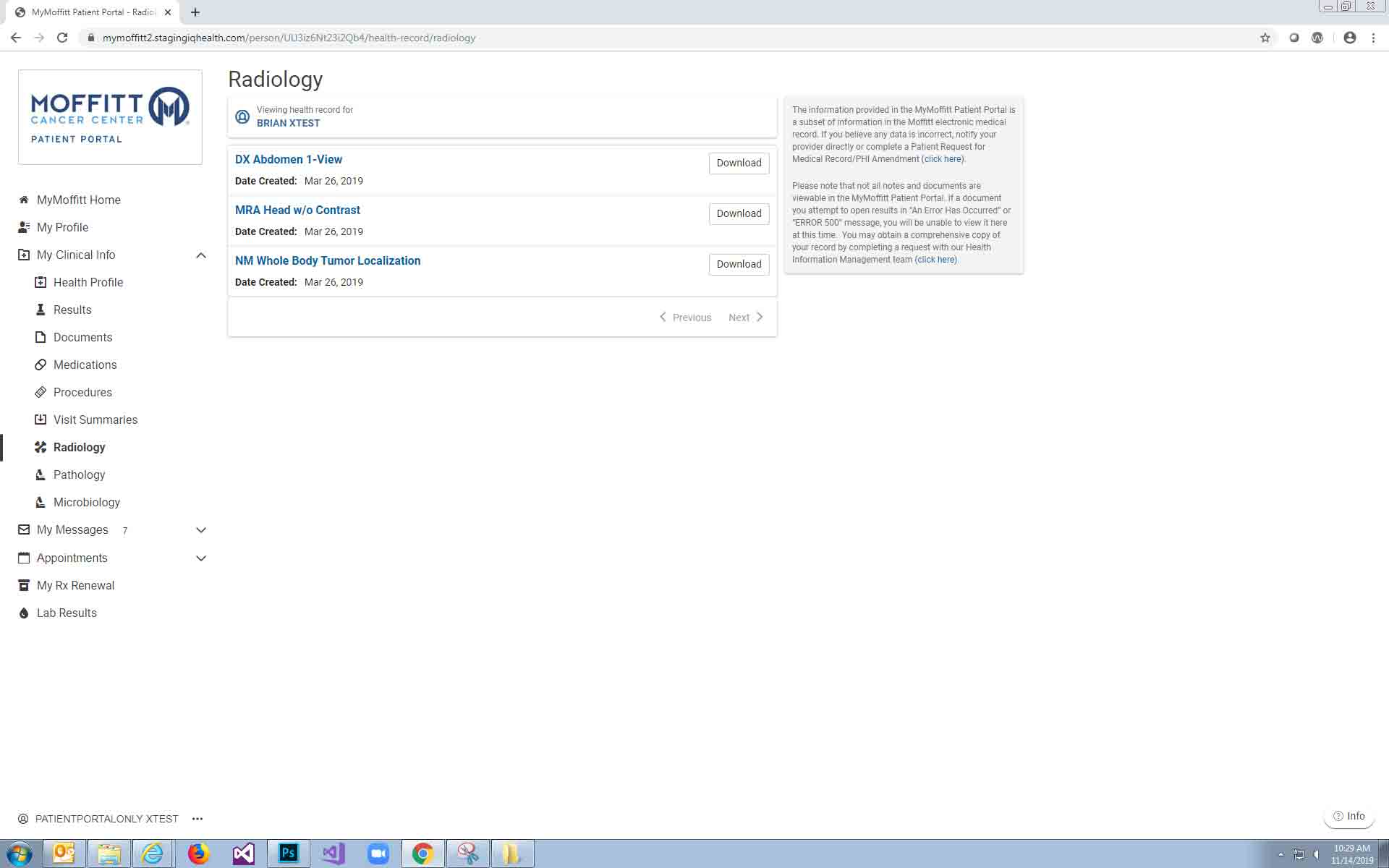Open user options ellipsis beside PATIENTPORTALONLY XTEST
The width and height of the screenshot is (1389, 868).
click(x=197, y=819)
